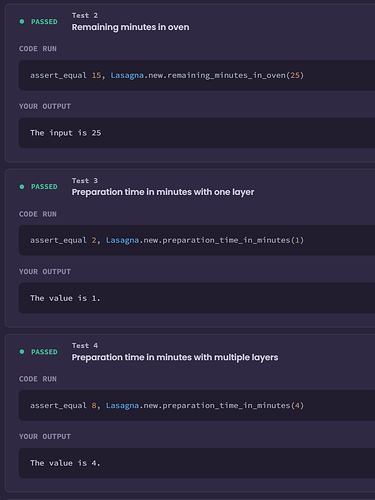The image size is (375, 500).
Task: Click the preparation_time_in_minutes(1) code line
Action: 167,240
